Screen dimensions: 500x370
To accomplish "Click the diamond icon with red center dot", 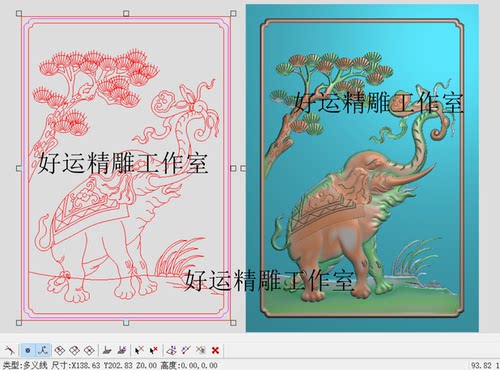I will coord(89,350).
